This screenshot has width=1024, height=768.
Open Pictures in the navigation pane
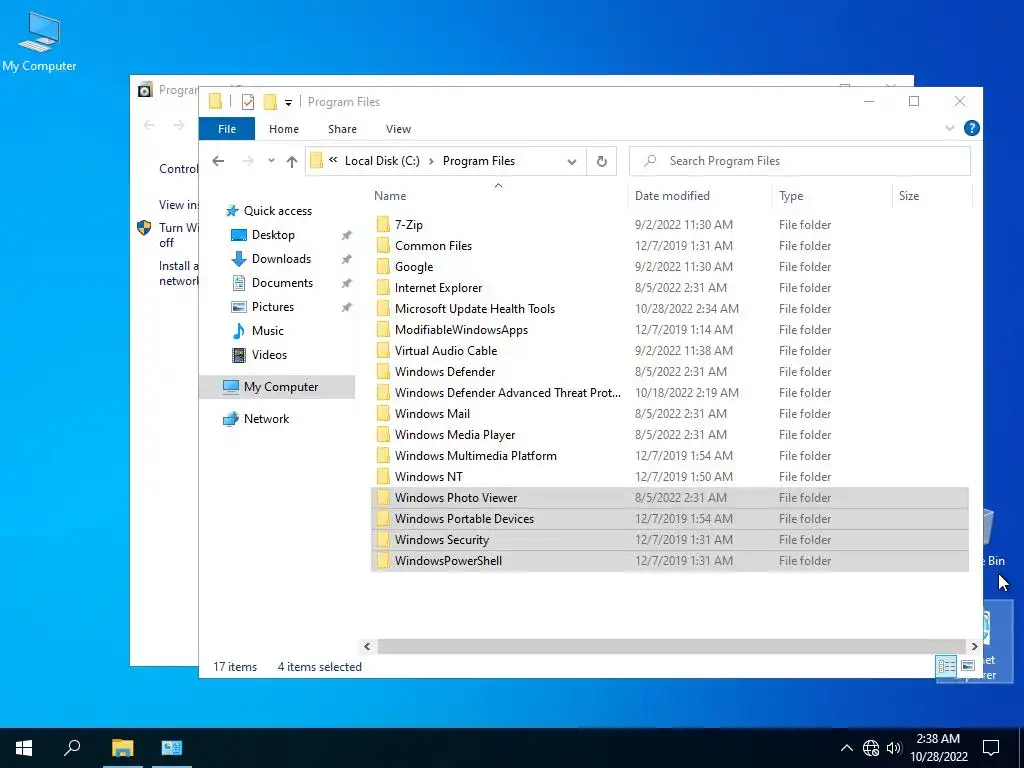[x=273, y=307]
